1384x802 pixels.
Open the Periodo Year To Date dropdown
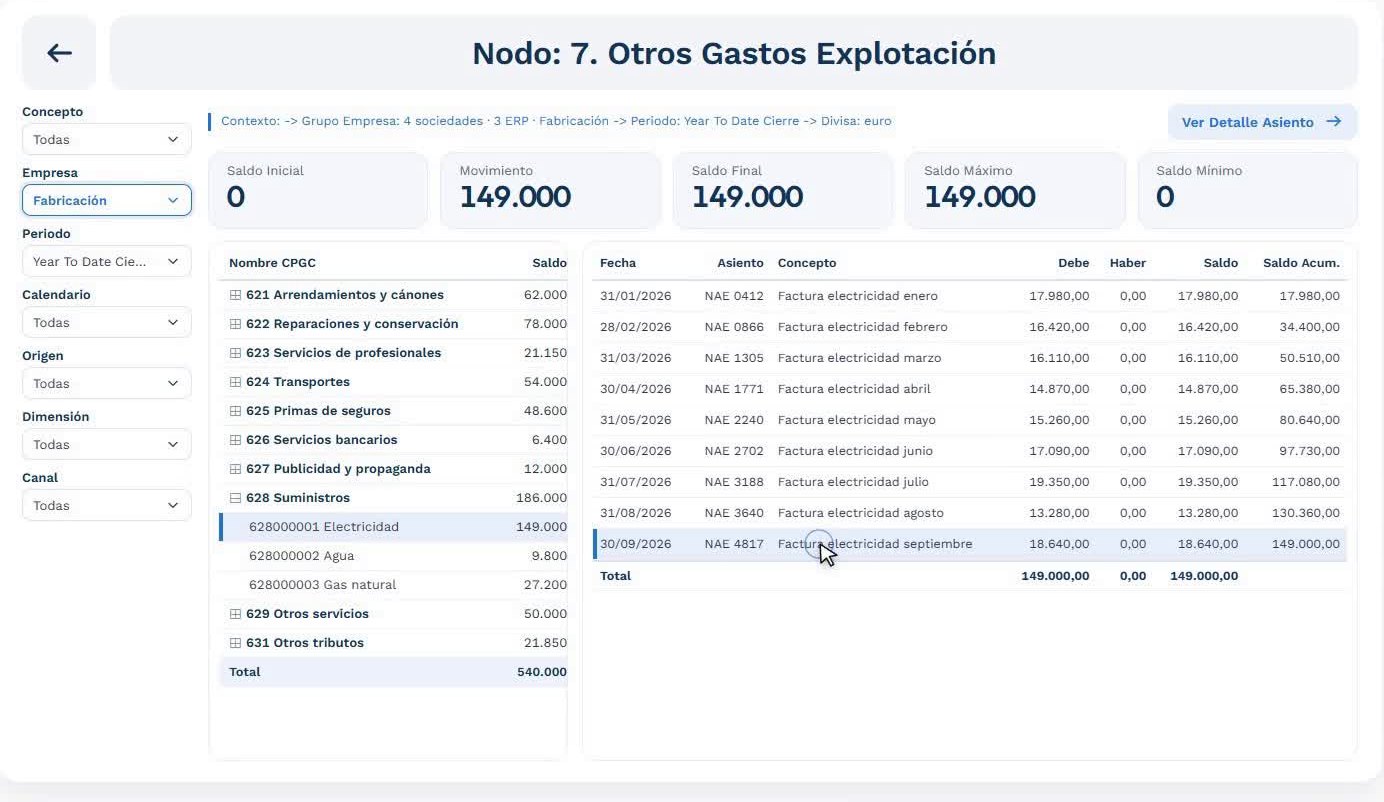click(x=106, y=261)
